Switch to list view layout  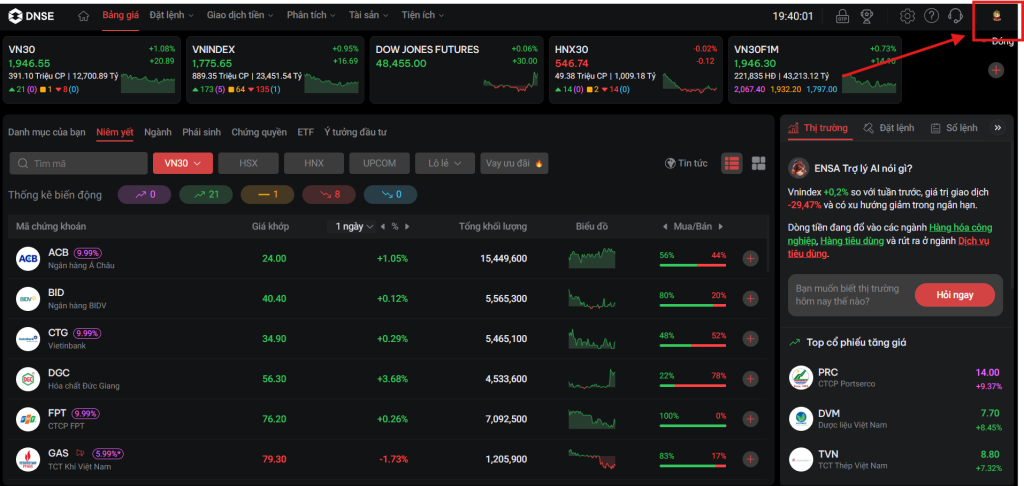point(731,163)
